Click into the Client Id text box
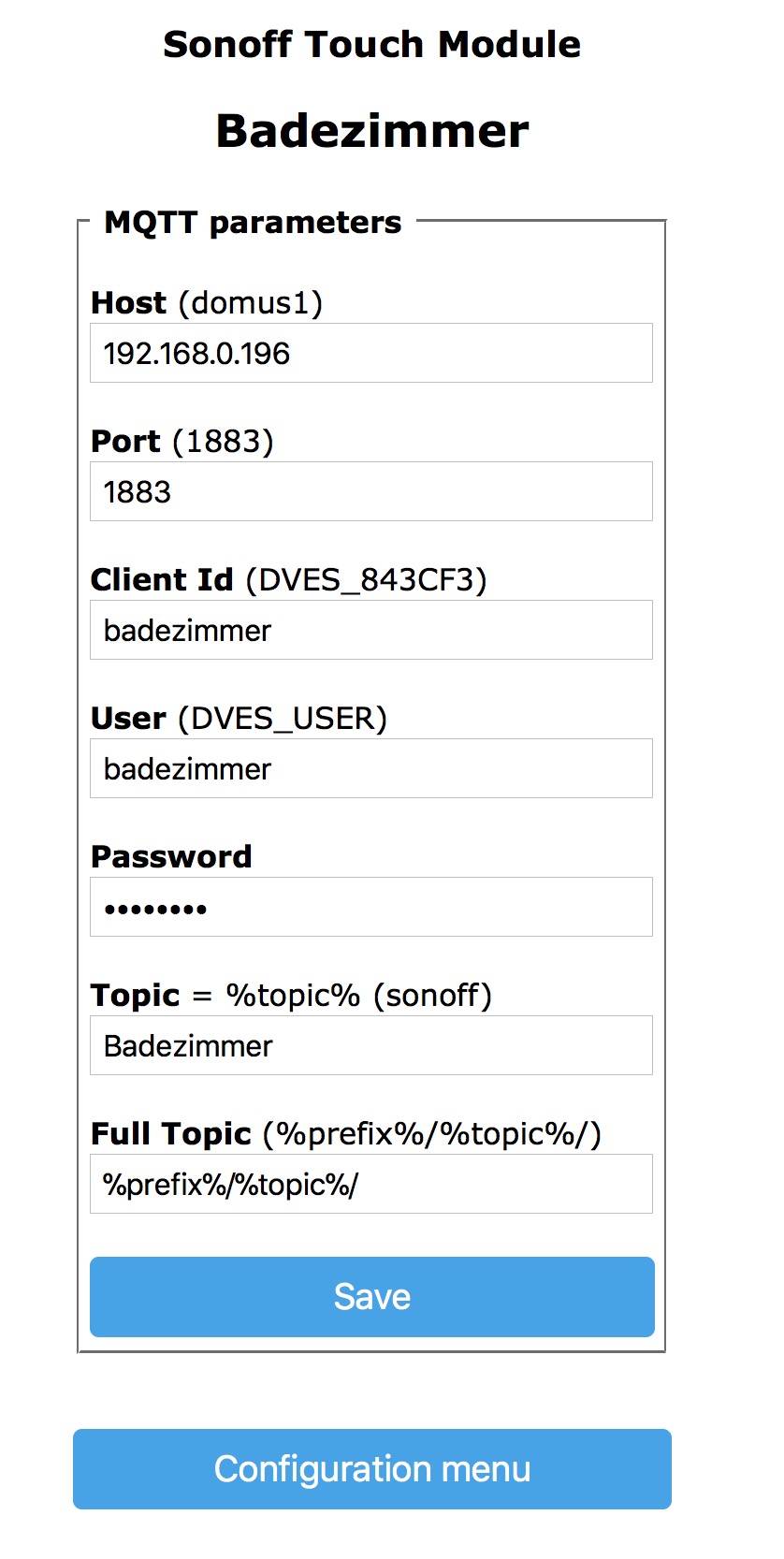 (x=370, y=631)
